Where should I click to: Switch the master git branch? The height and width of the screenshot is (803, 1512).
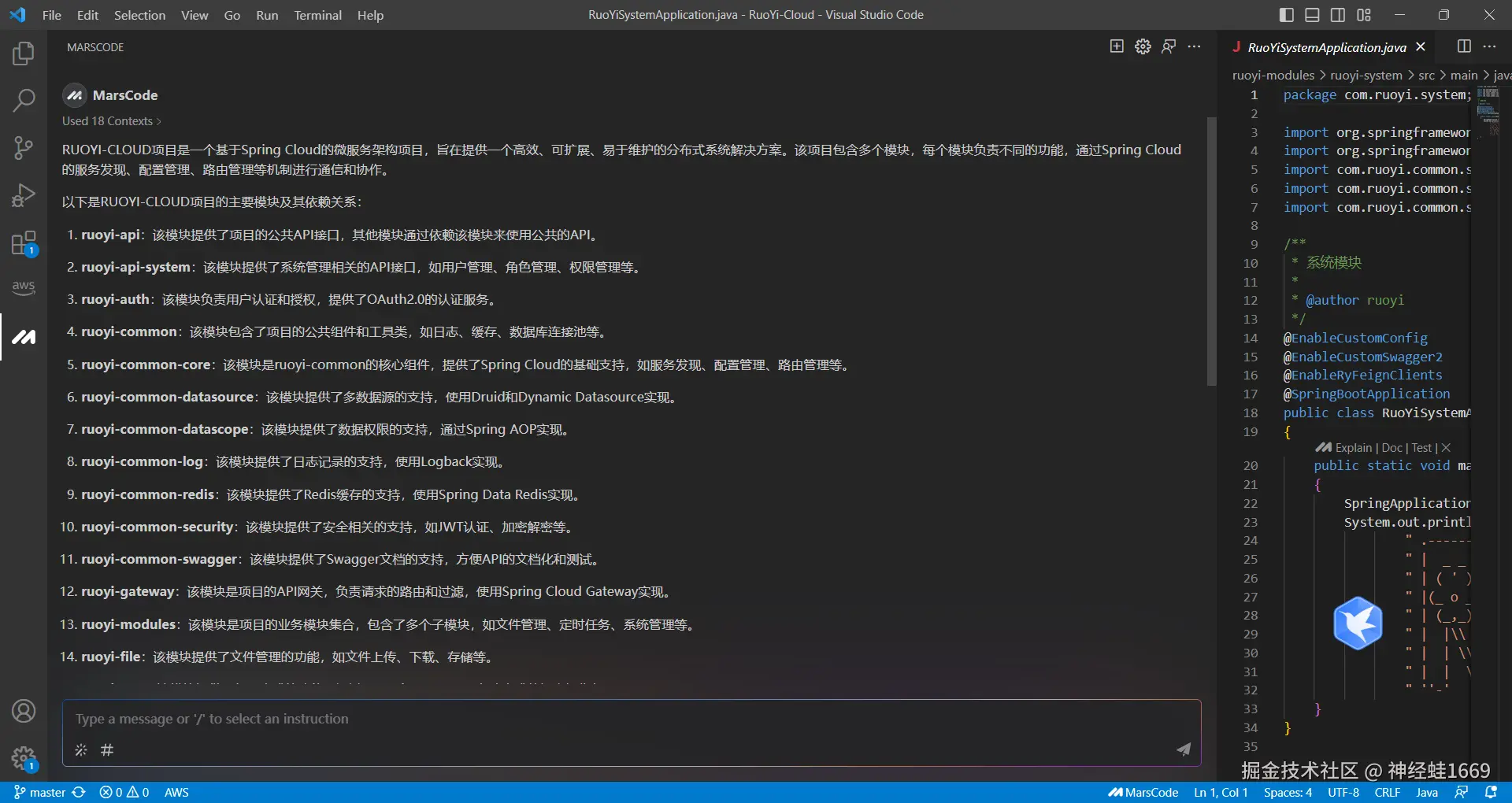point(40,792)
